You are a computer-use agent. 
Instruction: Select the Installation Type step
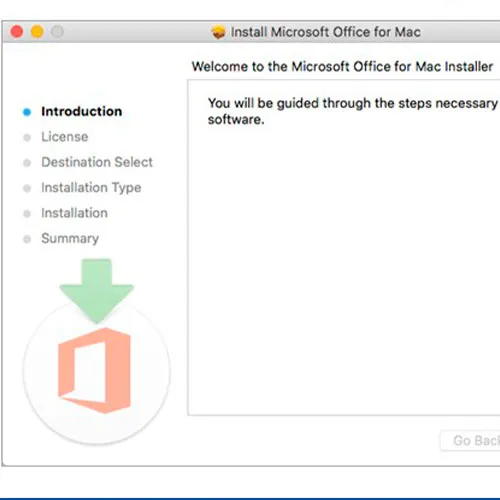91,188
